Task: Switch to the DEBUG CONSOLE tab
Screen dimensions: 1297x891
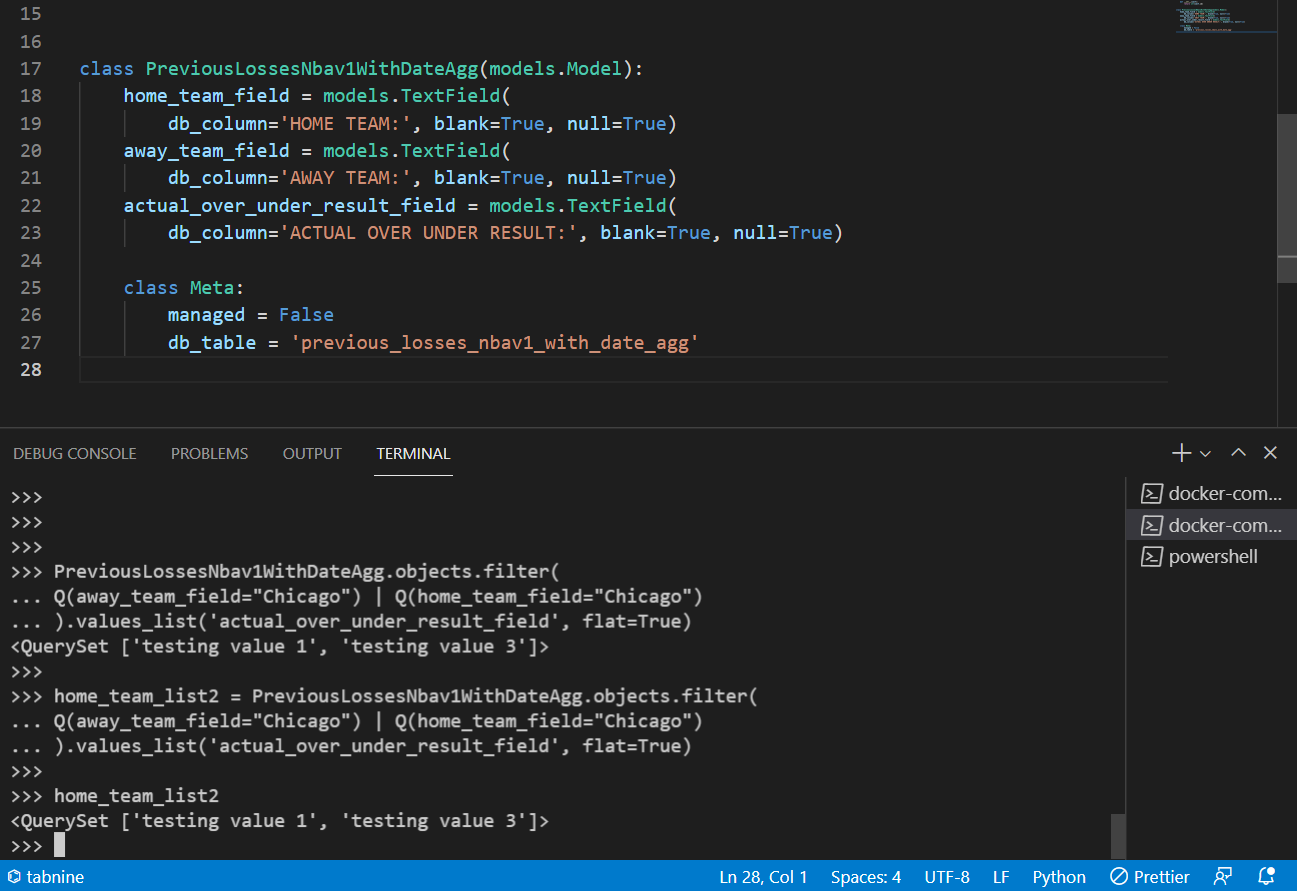Action: (75, 453)
